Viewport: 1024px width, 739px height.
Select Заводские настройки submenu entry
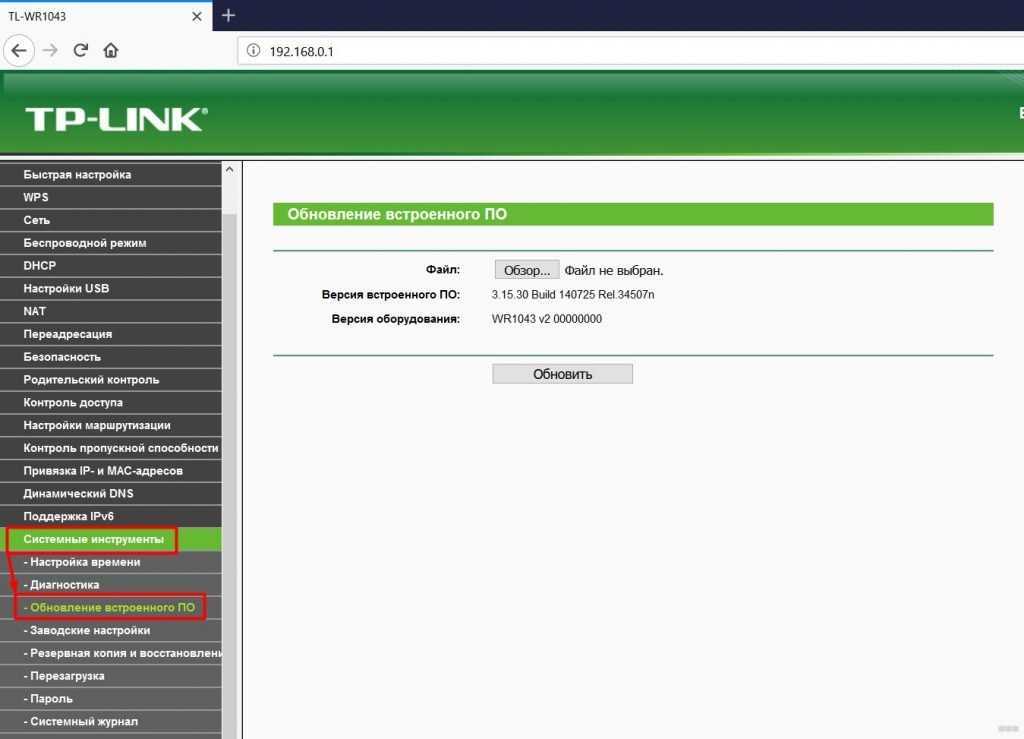click(90, 631)
